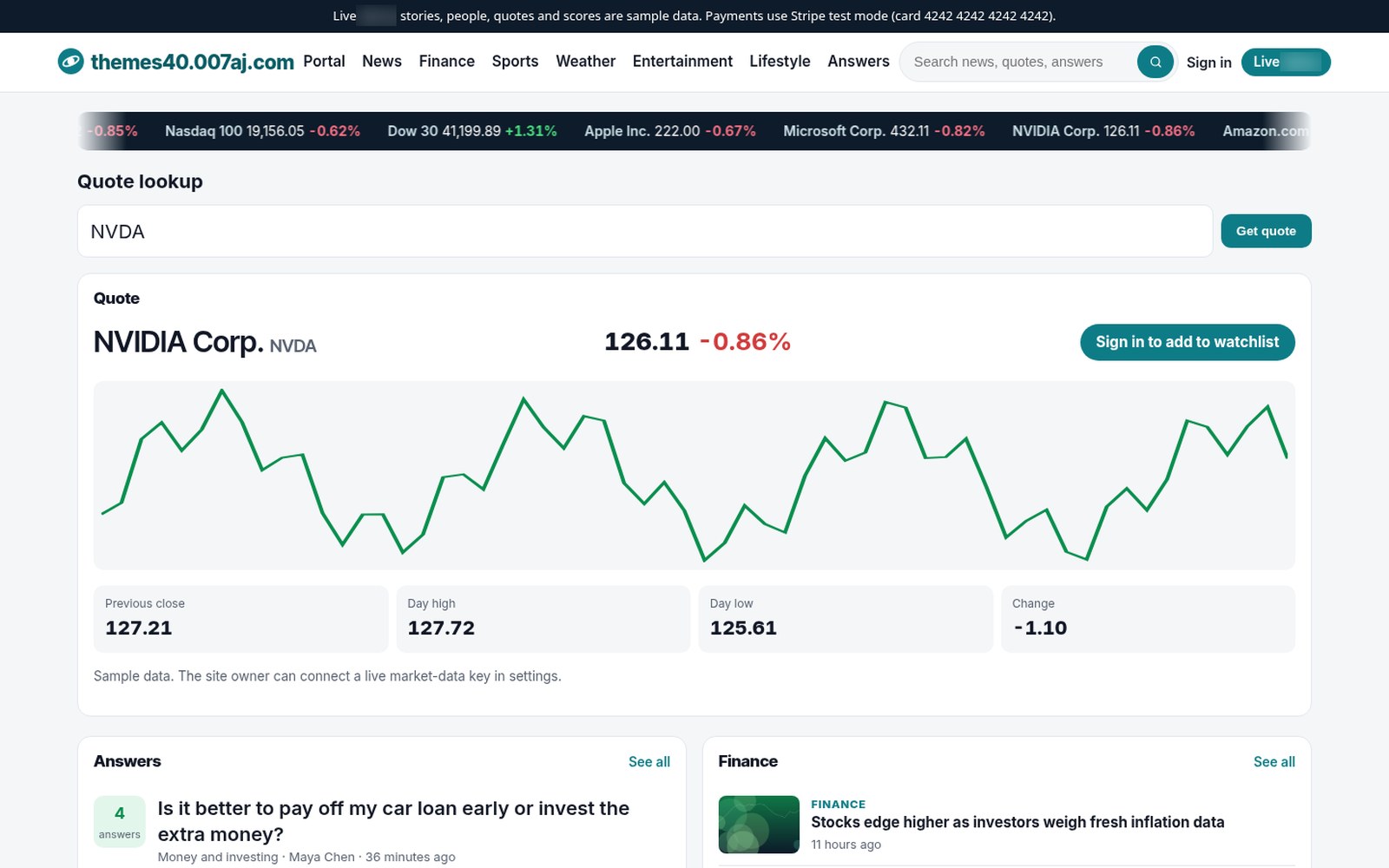Open the Portal nav item
Image resolution: width=1389 pixels, height=868 pixels.
(x=324, y=62)
